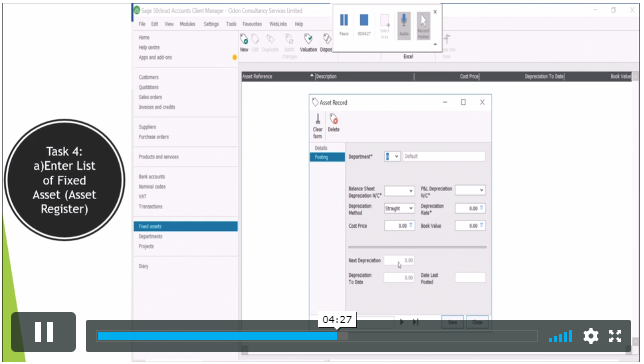
Task: Open Diary in the sidebar
Action: [143, 266]
